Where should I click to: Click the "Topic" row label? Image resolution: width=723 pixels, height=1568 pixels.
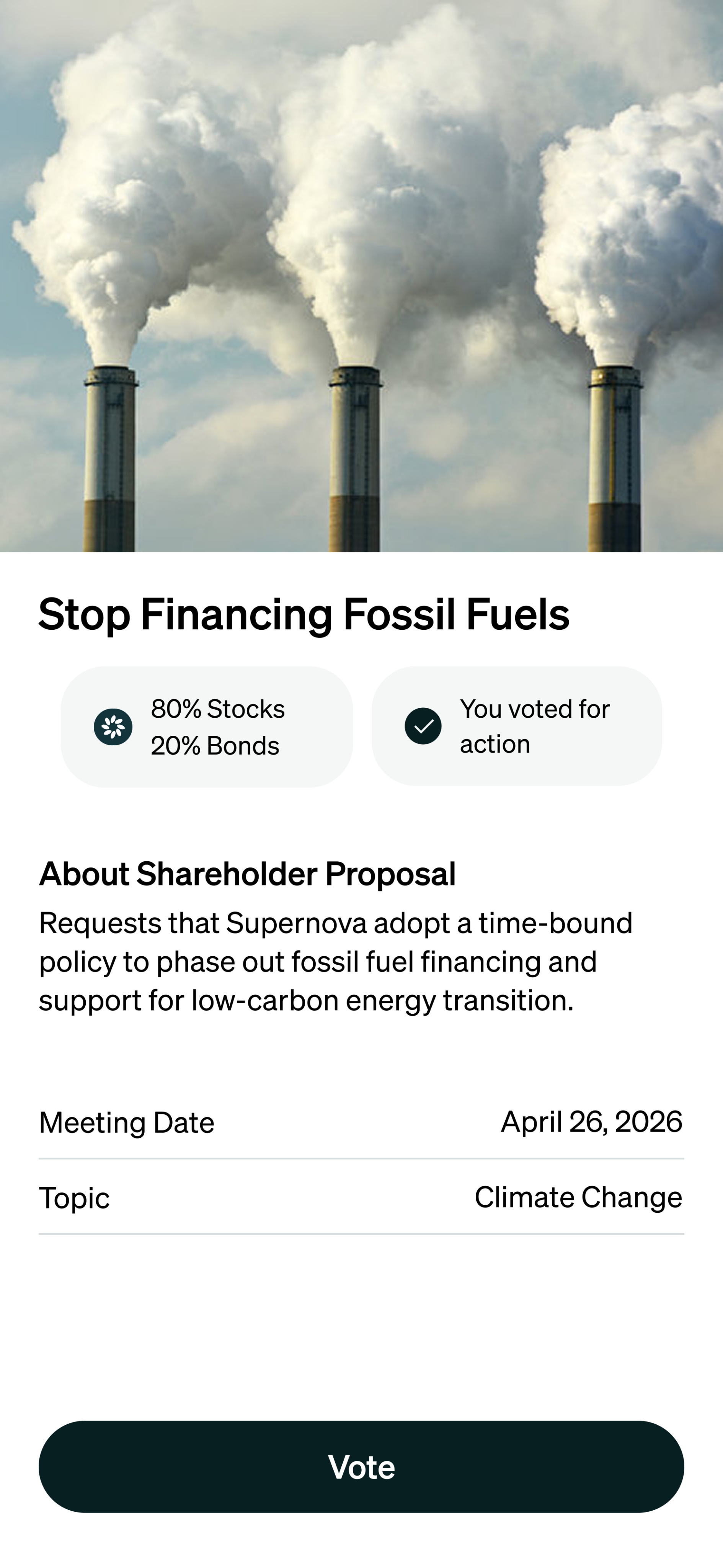[x=74, y=1198]
